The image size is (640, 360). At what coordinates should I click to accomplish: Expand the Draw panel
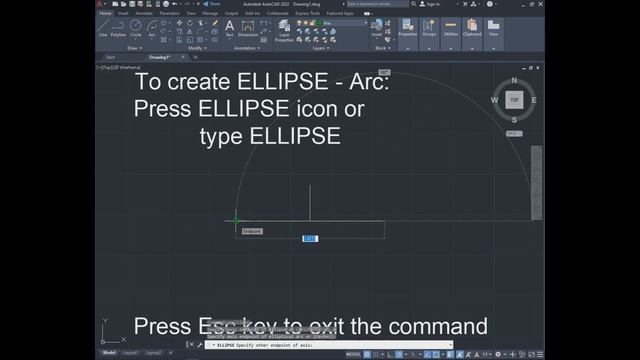135,48
